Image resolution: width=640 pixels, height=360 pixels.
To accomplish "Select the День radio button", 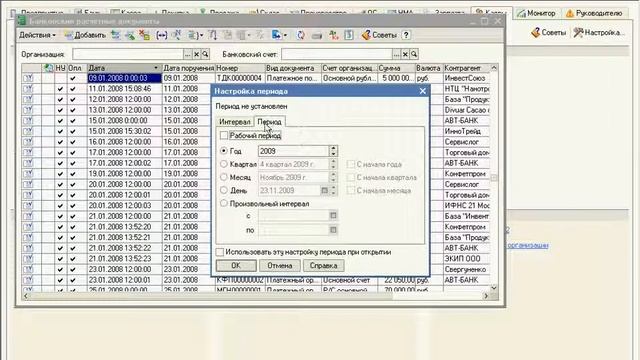I will point(224,190).
